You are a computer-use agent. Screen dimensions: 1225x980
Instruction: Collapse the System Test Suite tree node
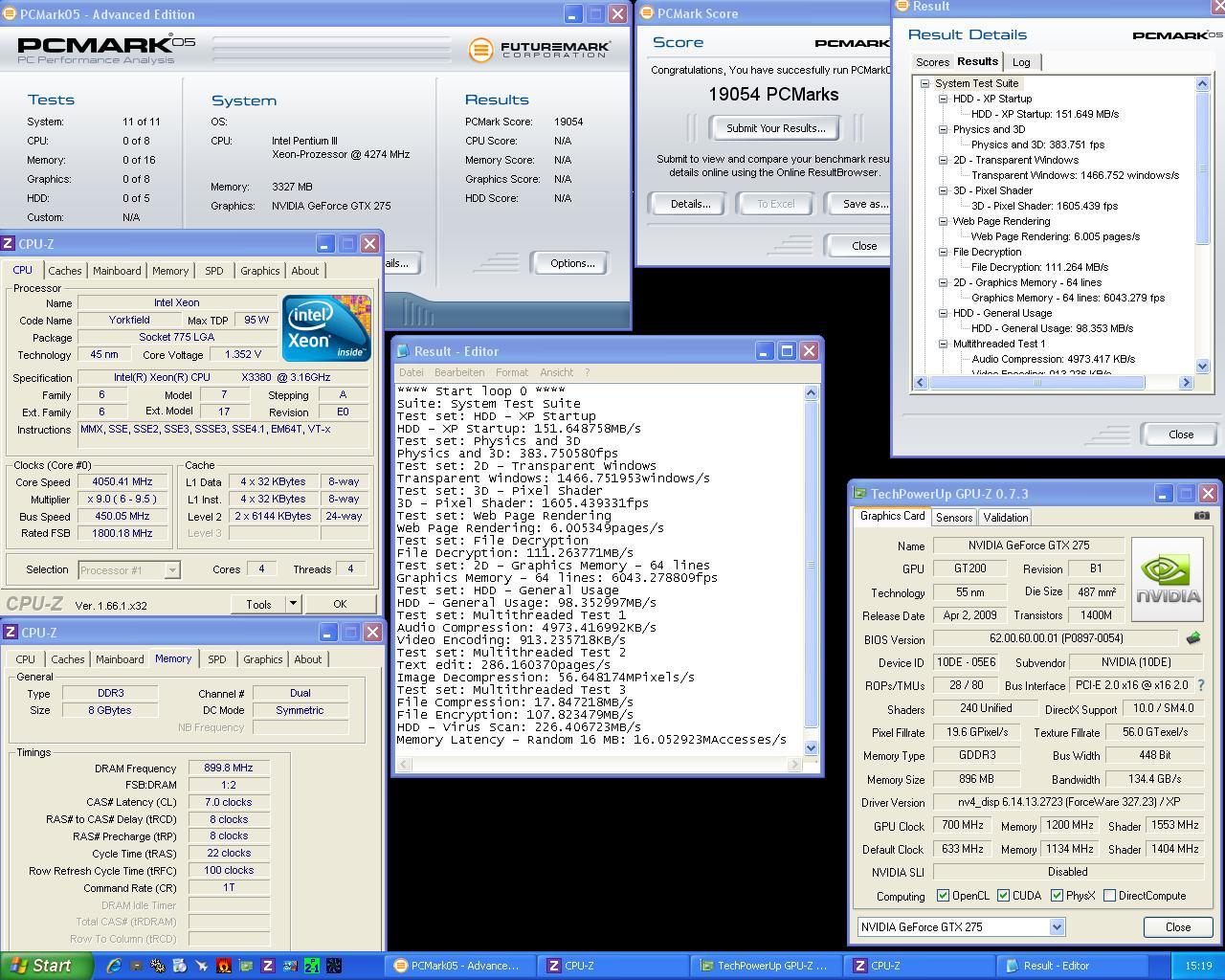pyautogui.click(x=925, y=83)
